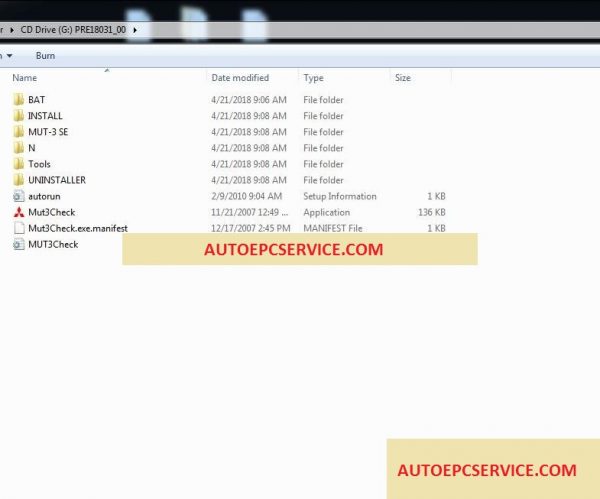Click CD Drive (G:) PRE18031_00 breadcrumb
The image size is (600, 499).
pos(73,30)
